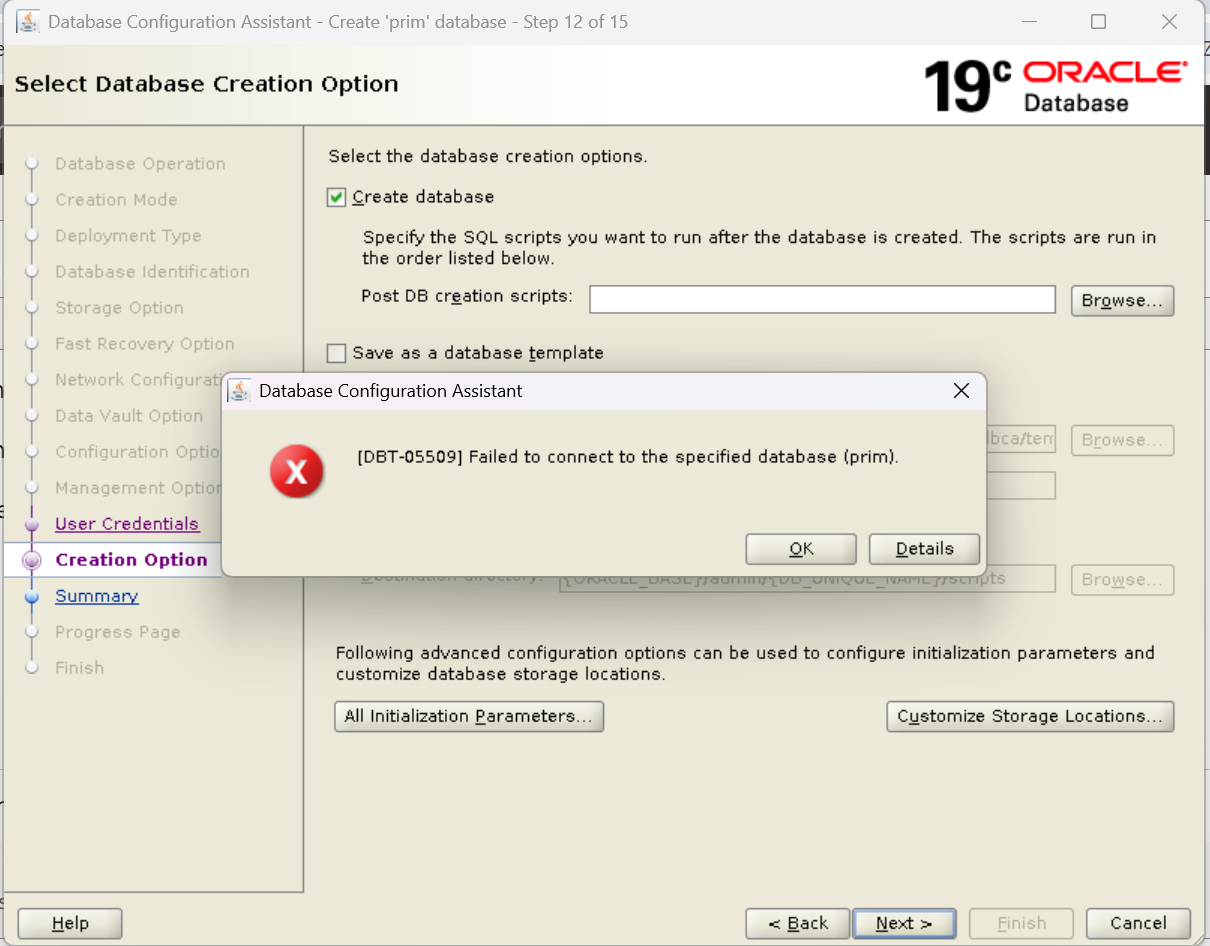Open Customize Storage Locations
Image resolution: width=1210 pixels, height=946 pixels.
(x=1030, y=716)
